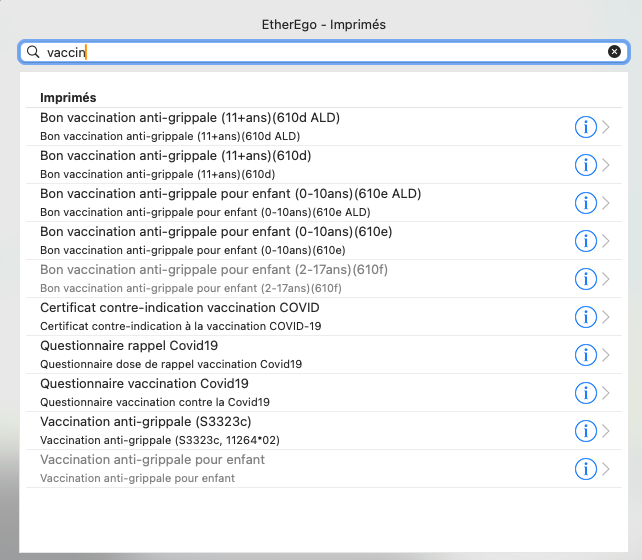
Task: Click the Imprimés section header
Action: pyautogui.click(x=68, y=98)
